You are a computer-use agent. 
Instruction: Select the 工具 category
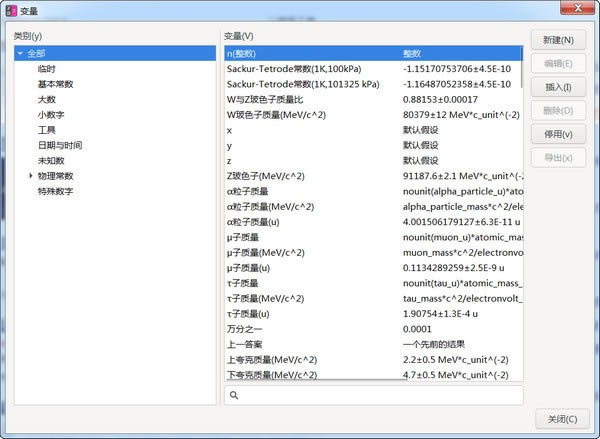click(x=47, y=130)
